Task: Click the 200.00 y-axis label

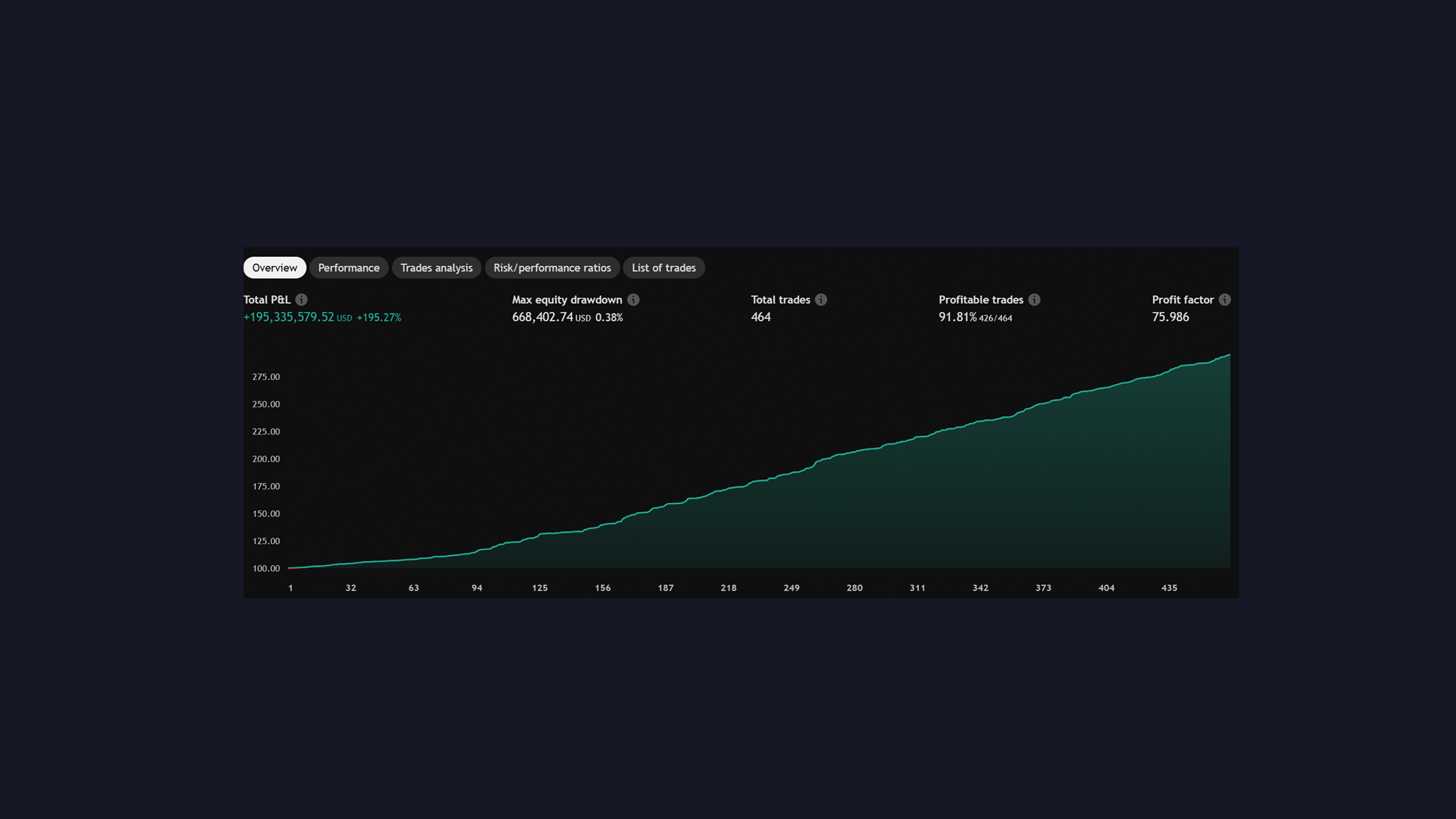Action: click(266, 459)
